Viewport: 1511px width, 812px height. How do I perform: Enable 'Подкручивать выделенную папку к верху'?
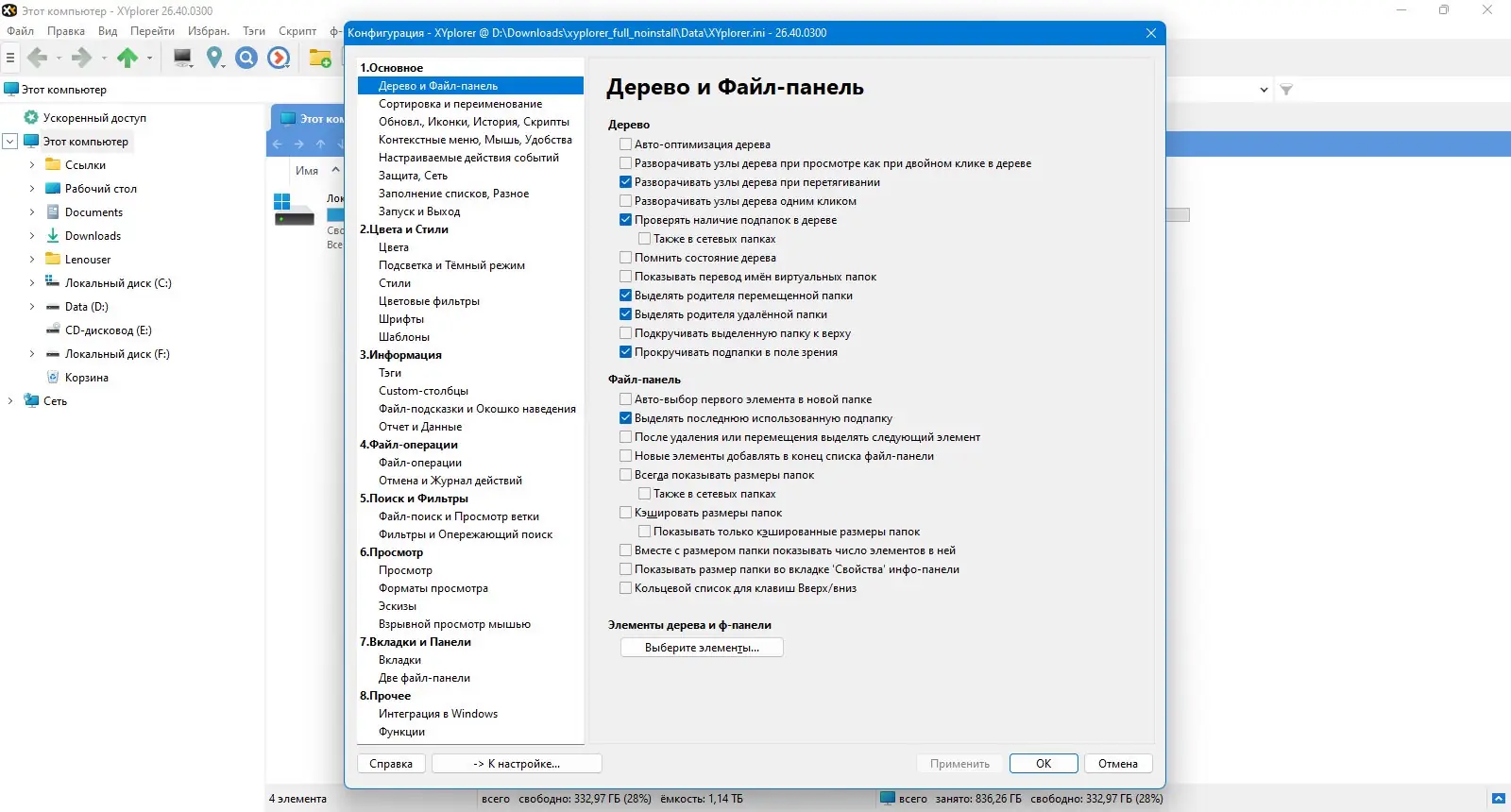tap(625, 333)
